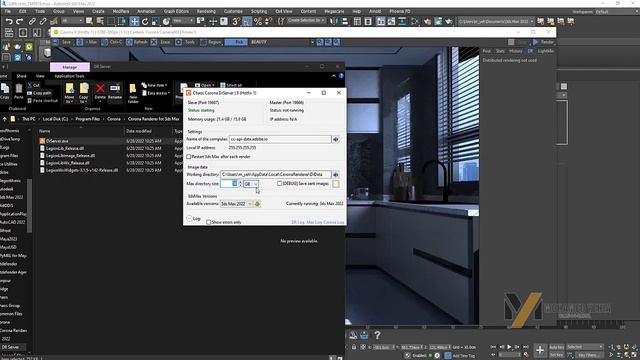Check DEBUG Save sent images option
The image size is (640, 360).
point(279,184)
